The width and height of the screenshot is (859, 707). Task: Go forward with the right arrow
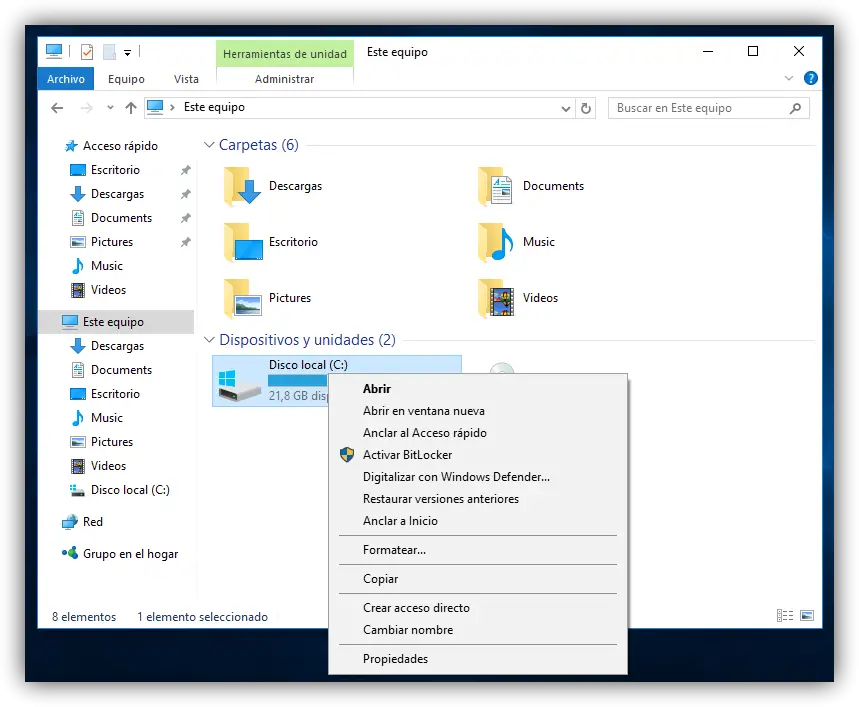[x=87, y=108]
